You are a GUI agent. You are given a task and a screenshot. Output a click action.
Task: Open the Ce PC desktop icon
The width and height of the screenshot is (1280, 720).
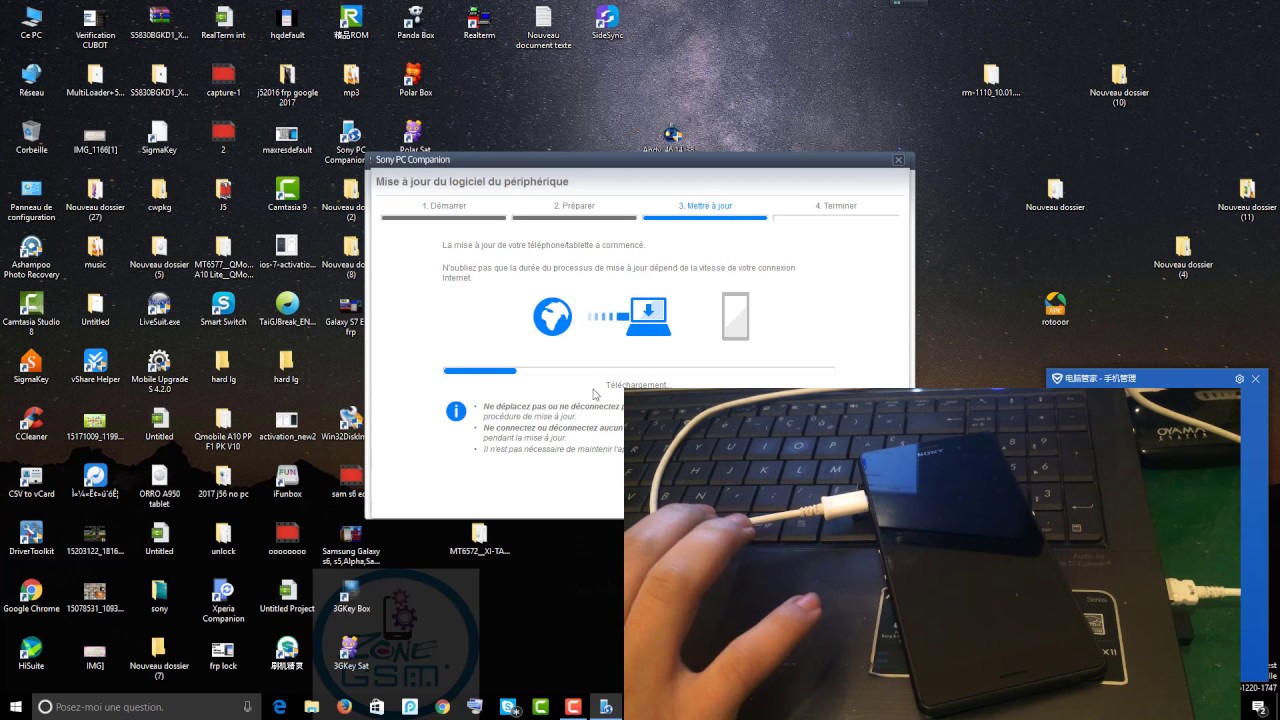click(x=31, y=23)
